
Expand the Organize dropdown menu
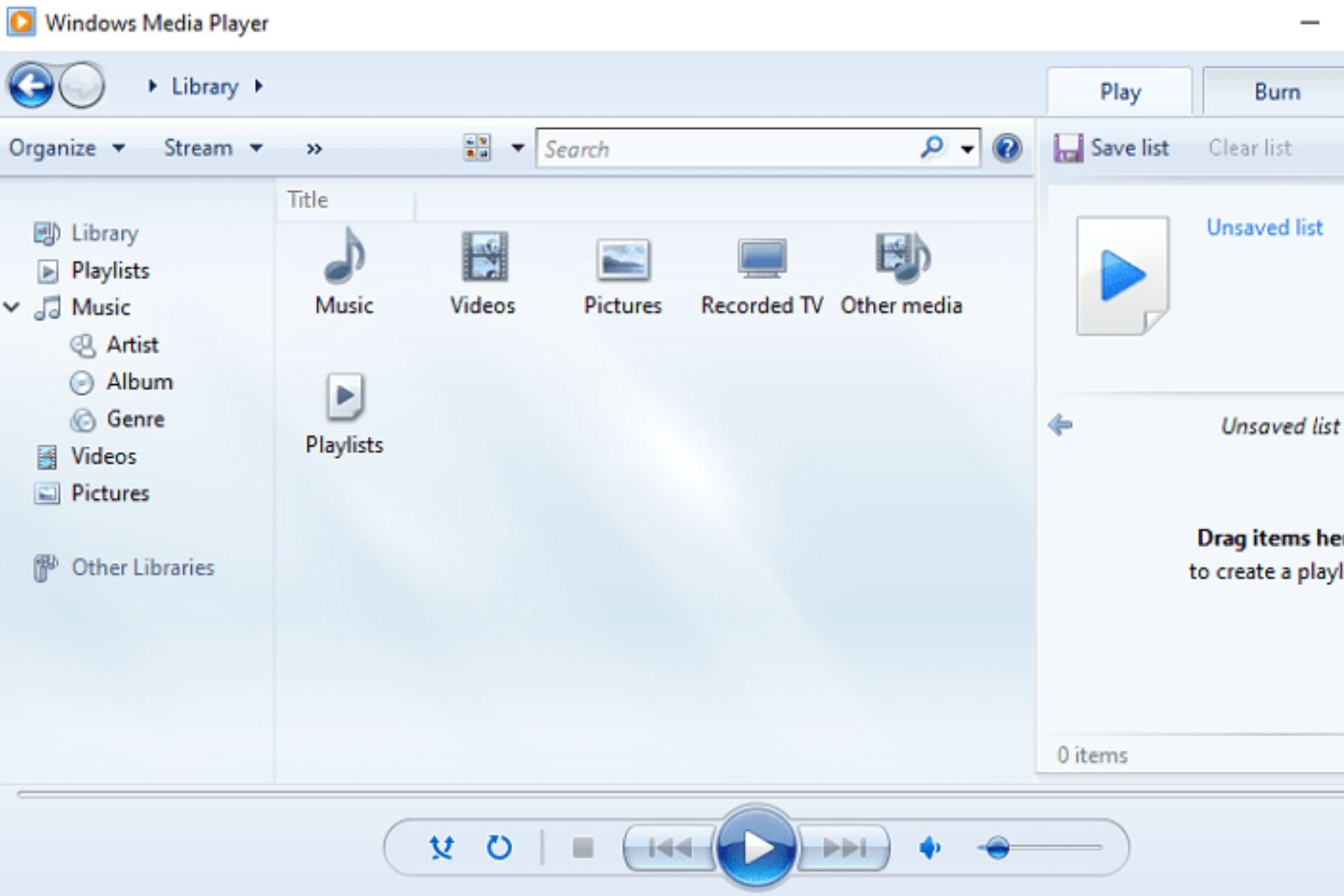pos(65,148)
